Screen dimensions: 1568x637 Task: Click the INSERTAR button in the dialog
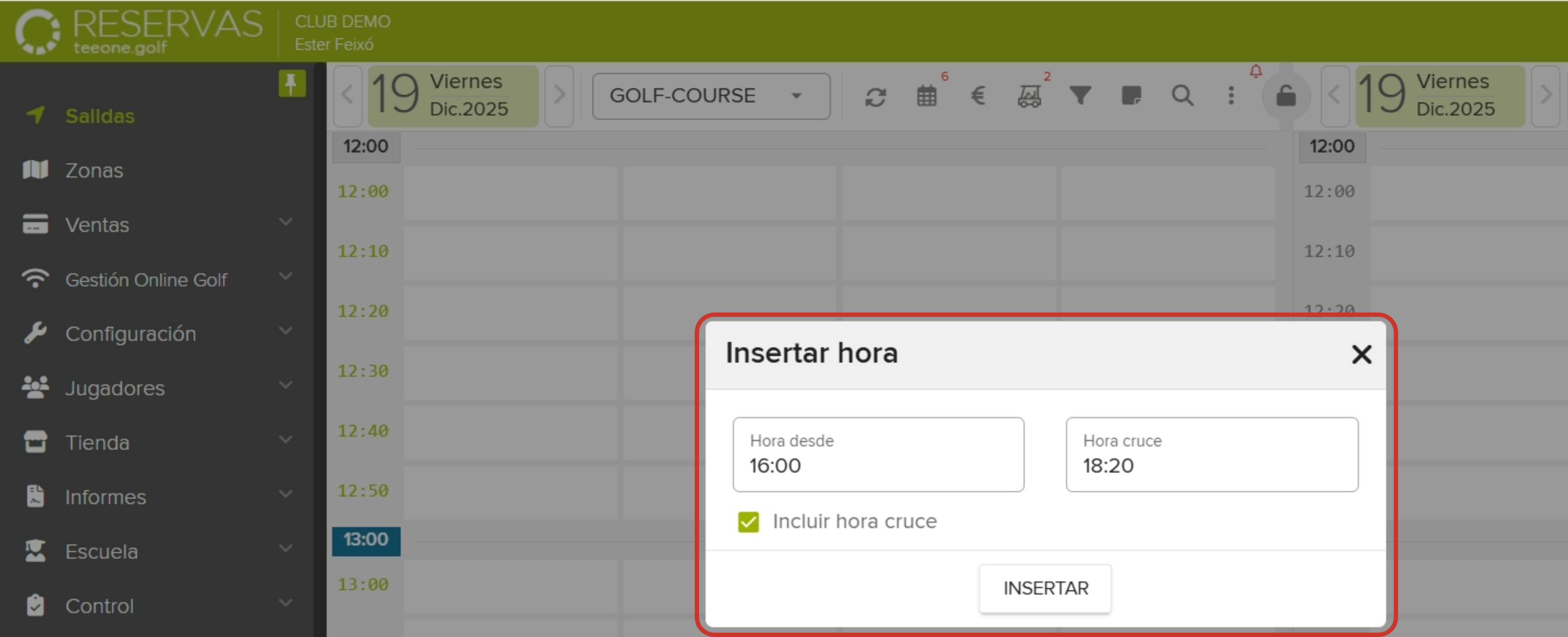(x=1045, y=587)
